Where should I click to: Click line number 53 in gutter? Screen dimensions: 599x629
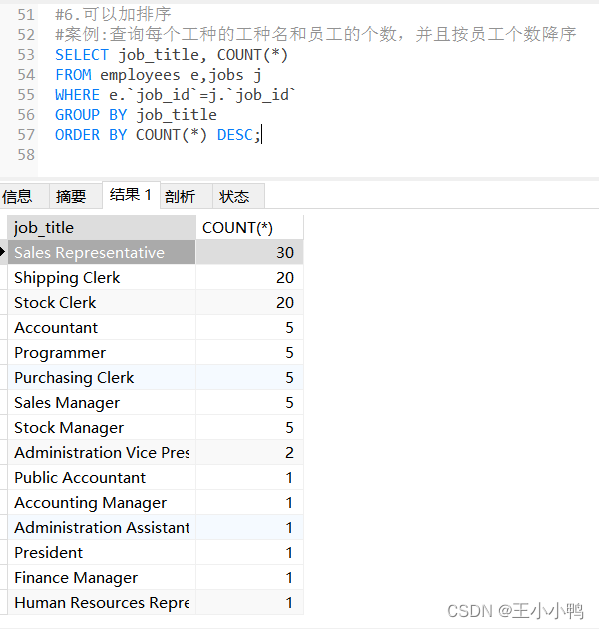26,55
